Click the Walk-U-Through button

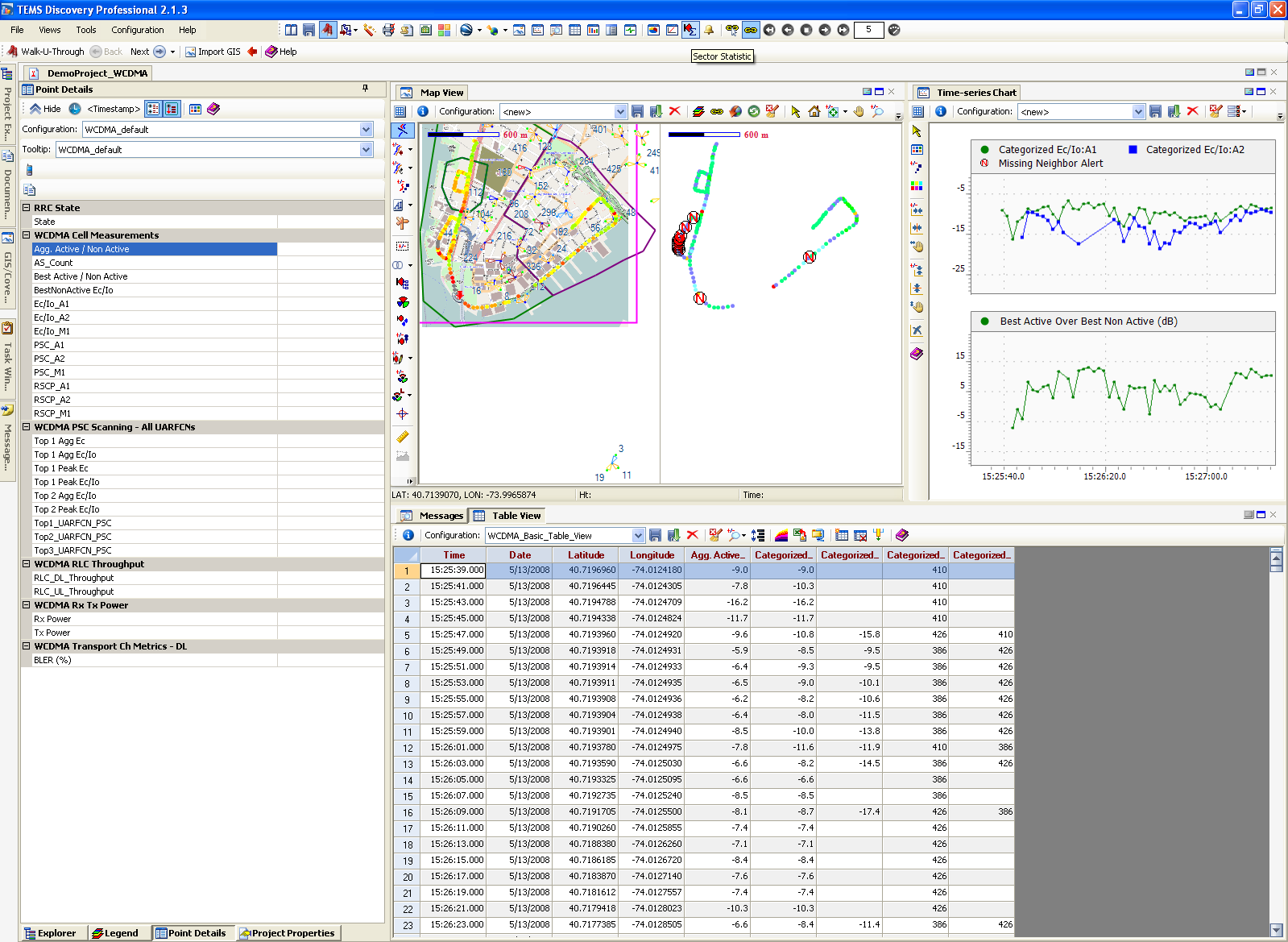(x=45, y=52)
